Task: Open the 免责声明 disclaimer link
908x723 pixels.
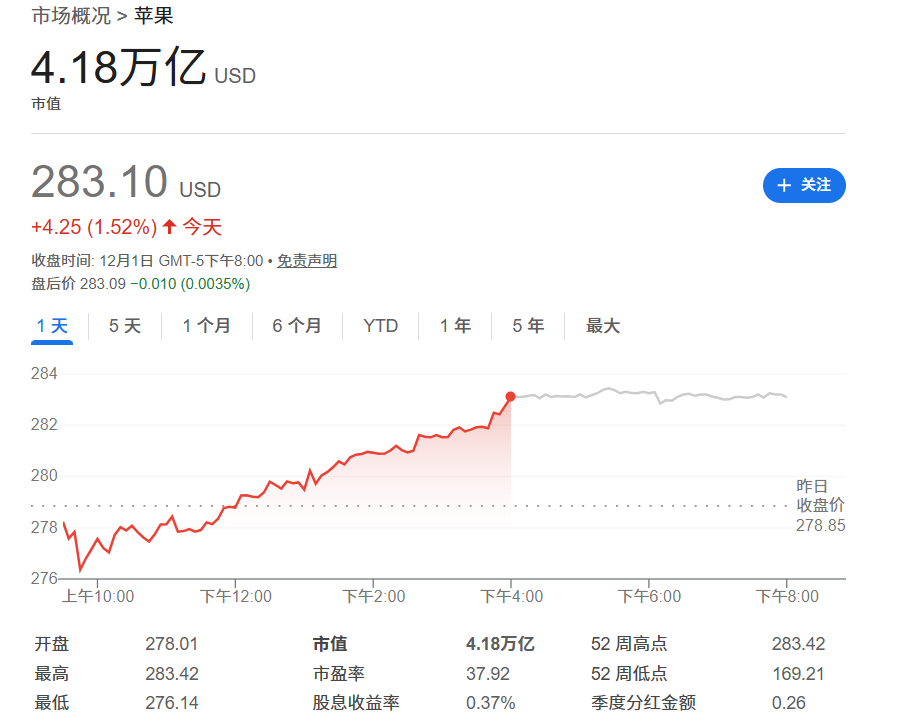Action: click(307, 261)
